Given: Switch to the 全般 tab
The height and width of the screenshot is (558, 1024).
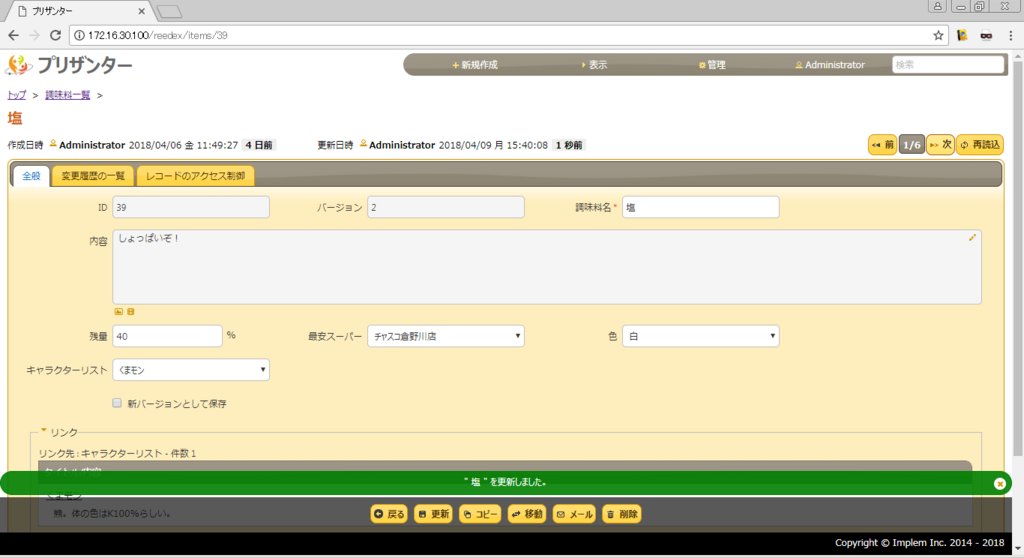Looking at the screenshot, I should tap(31, 176).
